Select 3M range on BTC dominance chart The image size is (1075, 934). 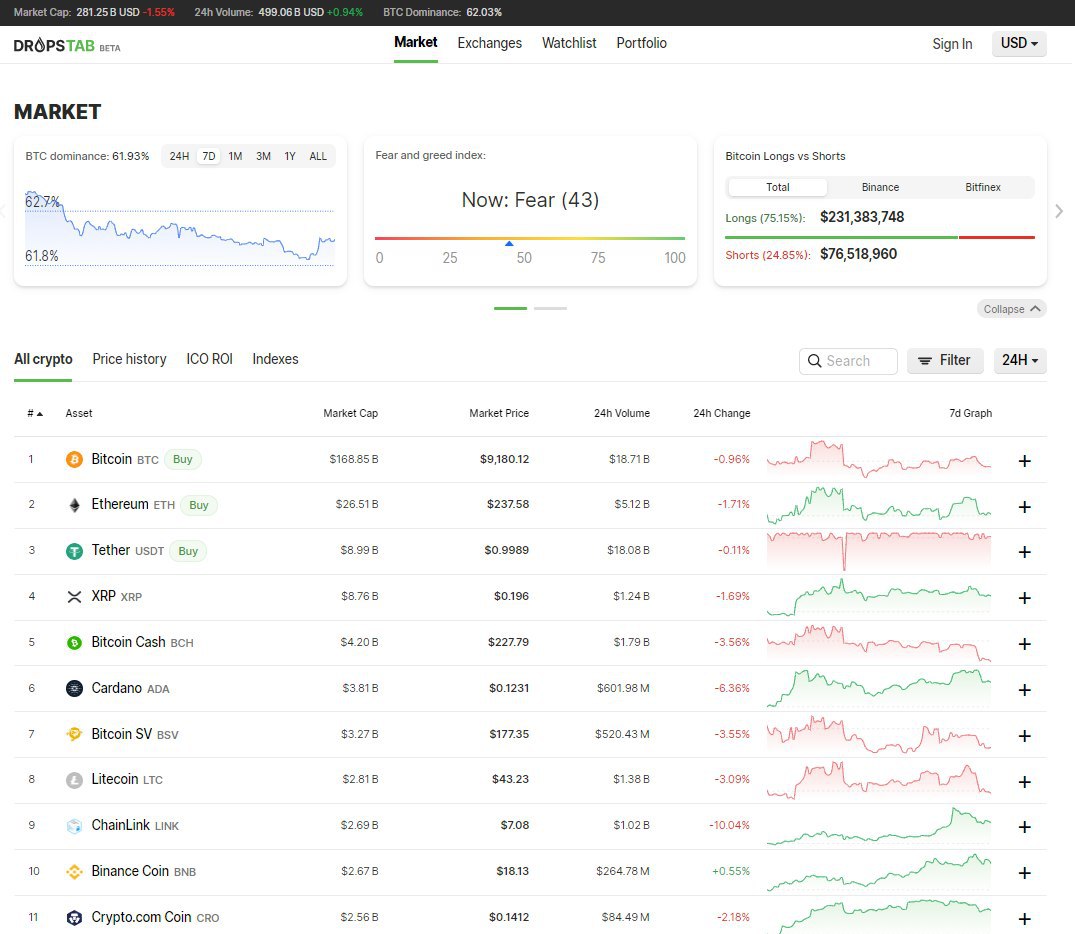263,156
